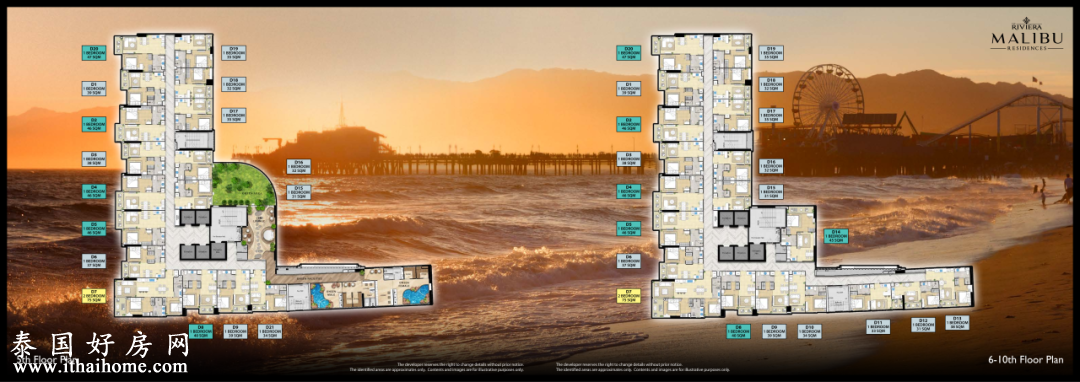Click the yellow D7 2-bedroom label on 5th floor plan
The width and height of the screenshot is (1080, 382).
tap(94, 295)
